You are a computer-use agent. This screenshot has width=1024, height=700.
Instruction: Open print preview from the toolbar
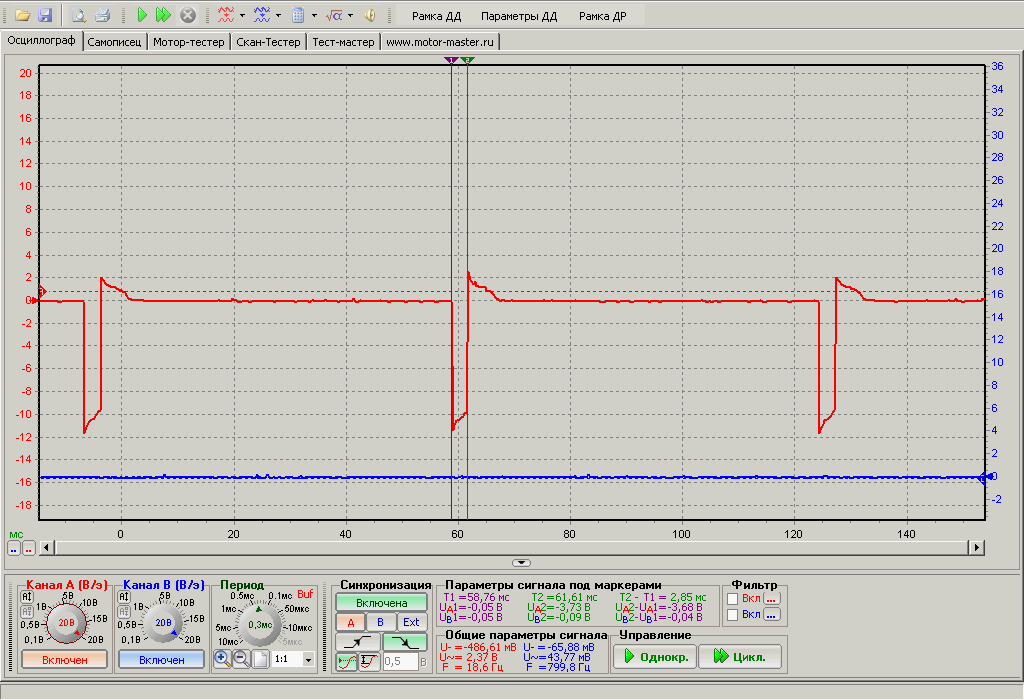pyautogui.click(x=79, y=15)
